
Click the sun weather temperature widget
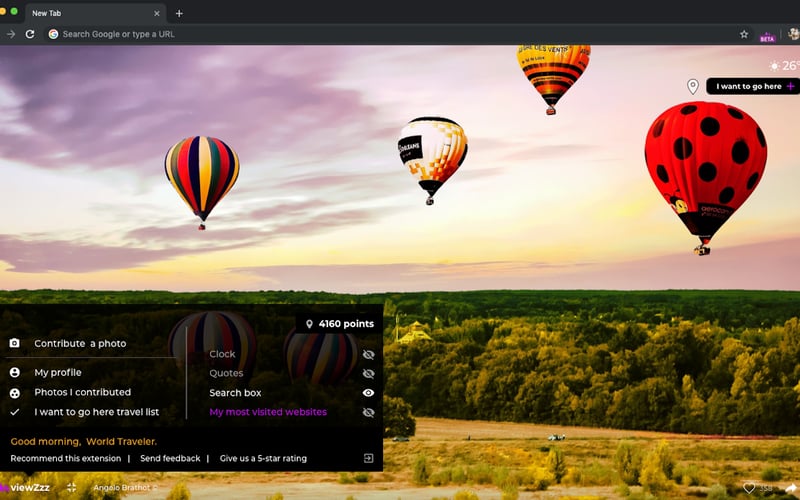785,66
